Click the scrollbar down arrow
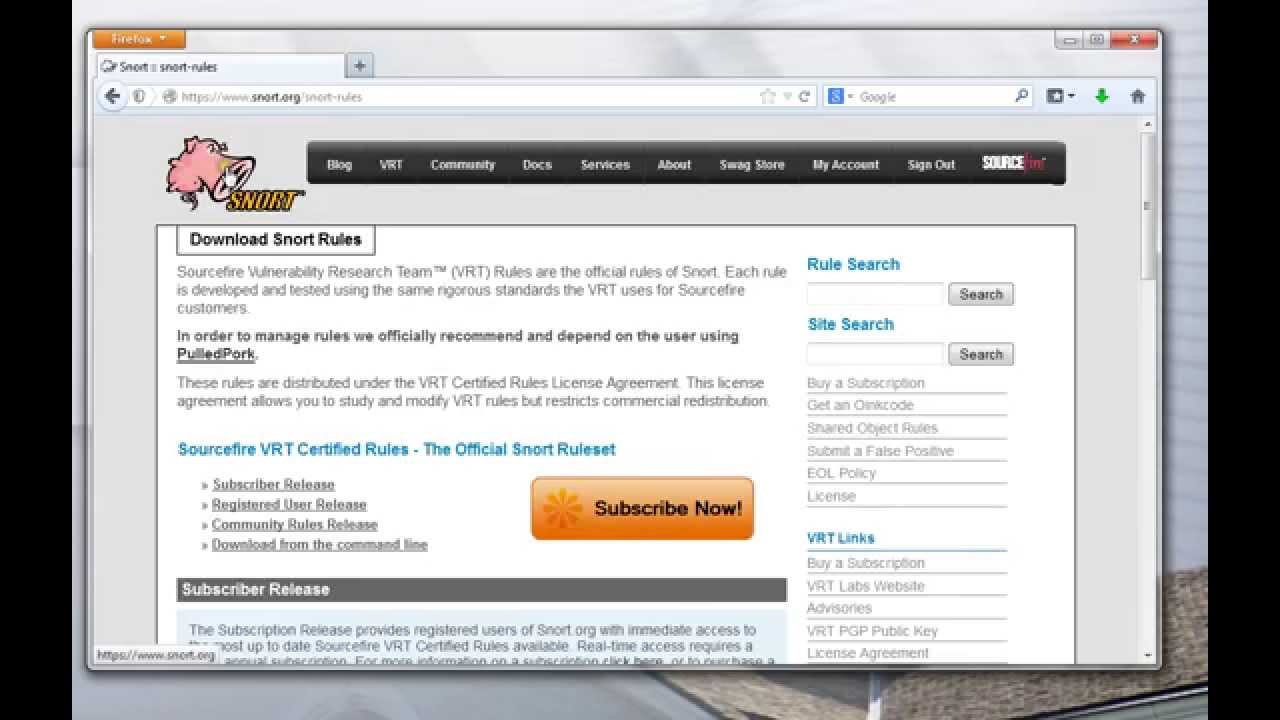Screen dimensions: 1280x720 point(1146,655)
